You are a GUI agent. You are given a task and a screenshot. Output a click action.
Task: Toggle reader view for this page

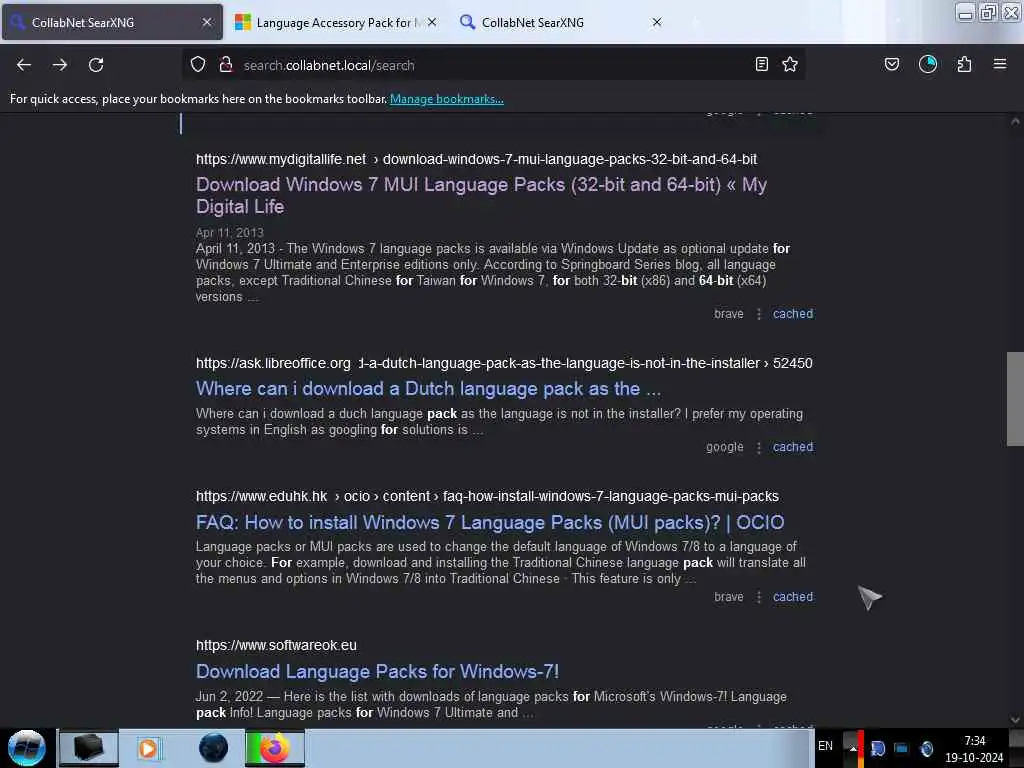click(761, 64)
